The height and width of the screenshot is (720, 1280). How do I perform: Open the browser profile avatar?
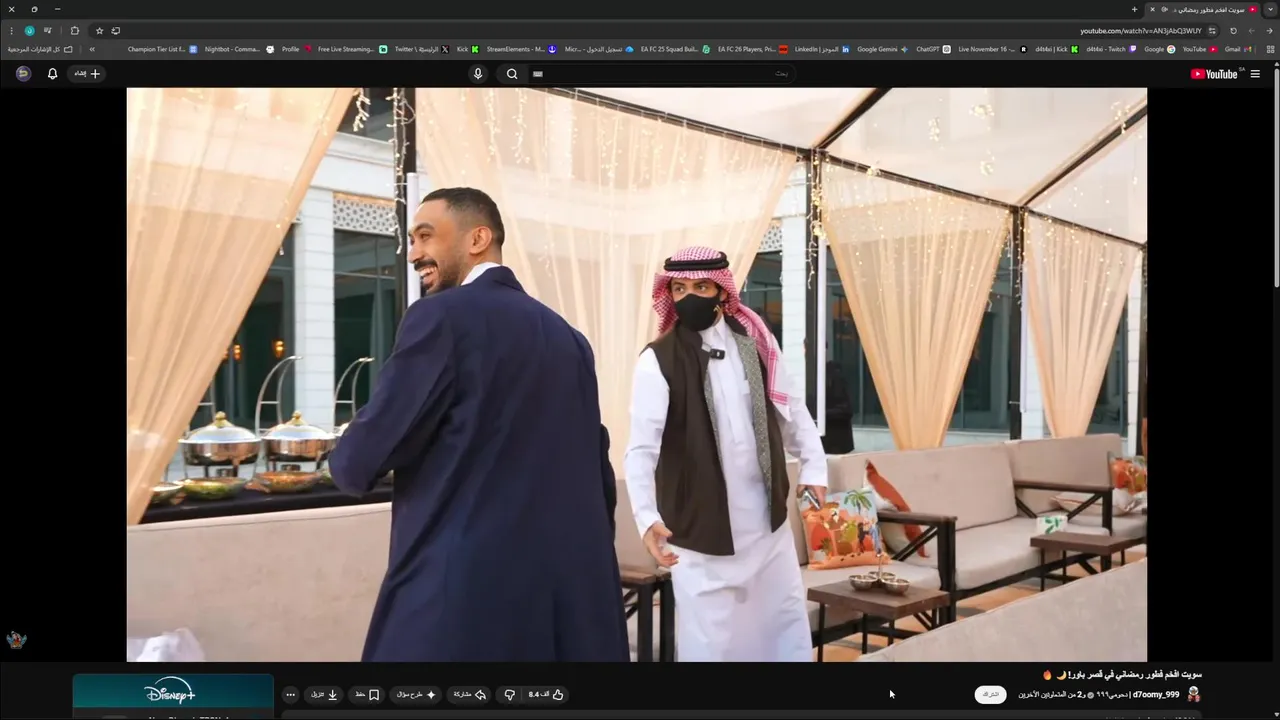pyautogui.click(x=29, y=31)
